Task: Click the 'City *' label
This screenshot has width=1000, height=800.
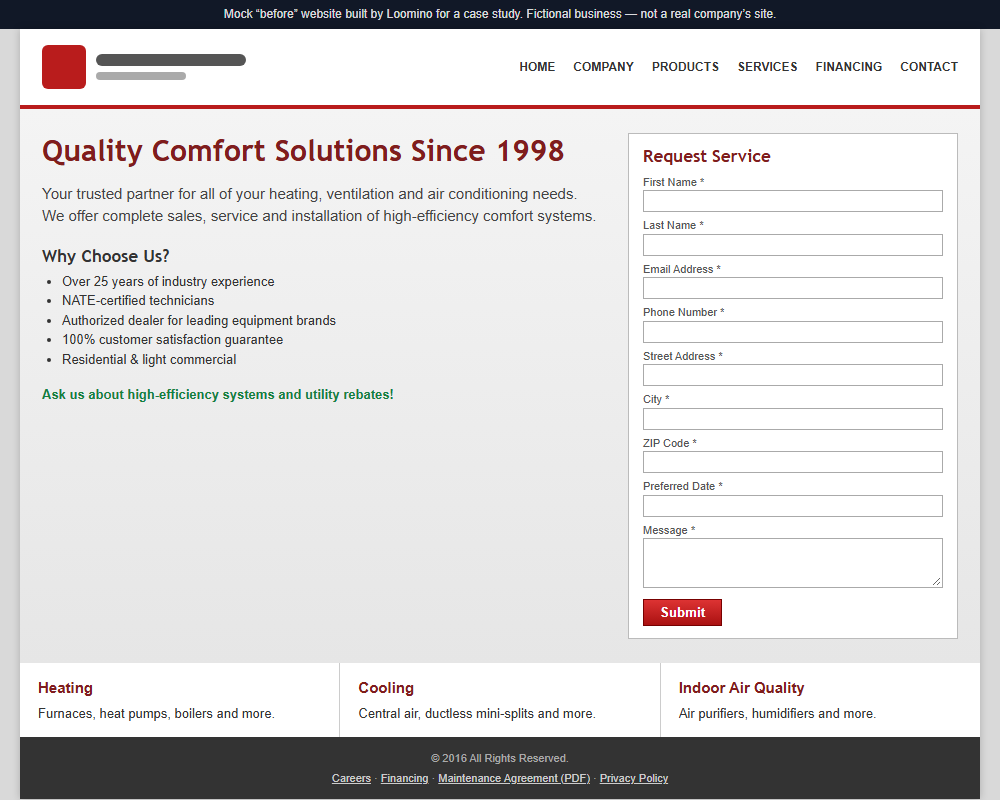Action: pyautogui.click(x=656, y=399)
